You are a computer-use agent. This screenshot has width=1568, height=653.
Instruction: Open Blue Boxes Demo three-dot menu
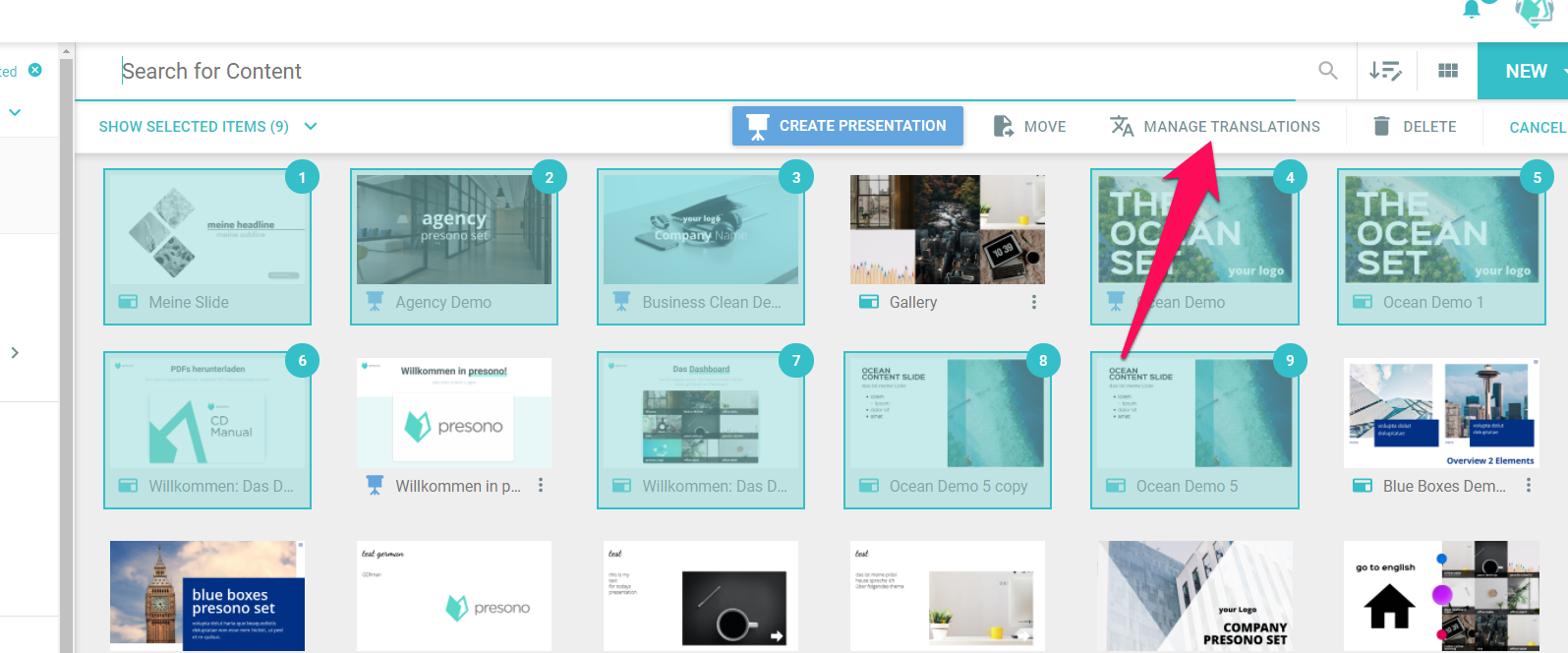1528,486
